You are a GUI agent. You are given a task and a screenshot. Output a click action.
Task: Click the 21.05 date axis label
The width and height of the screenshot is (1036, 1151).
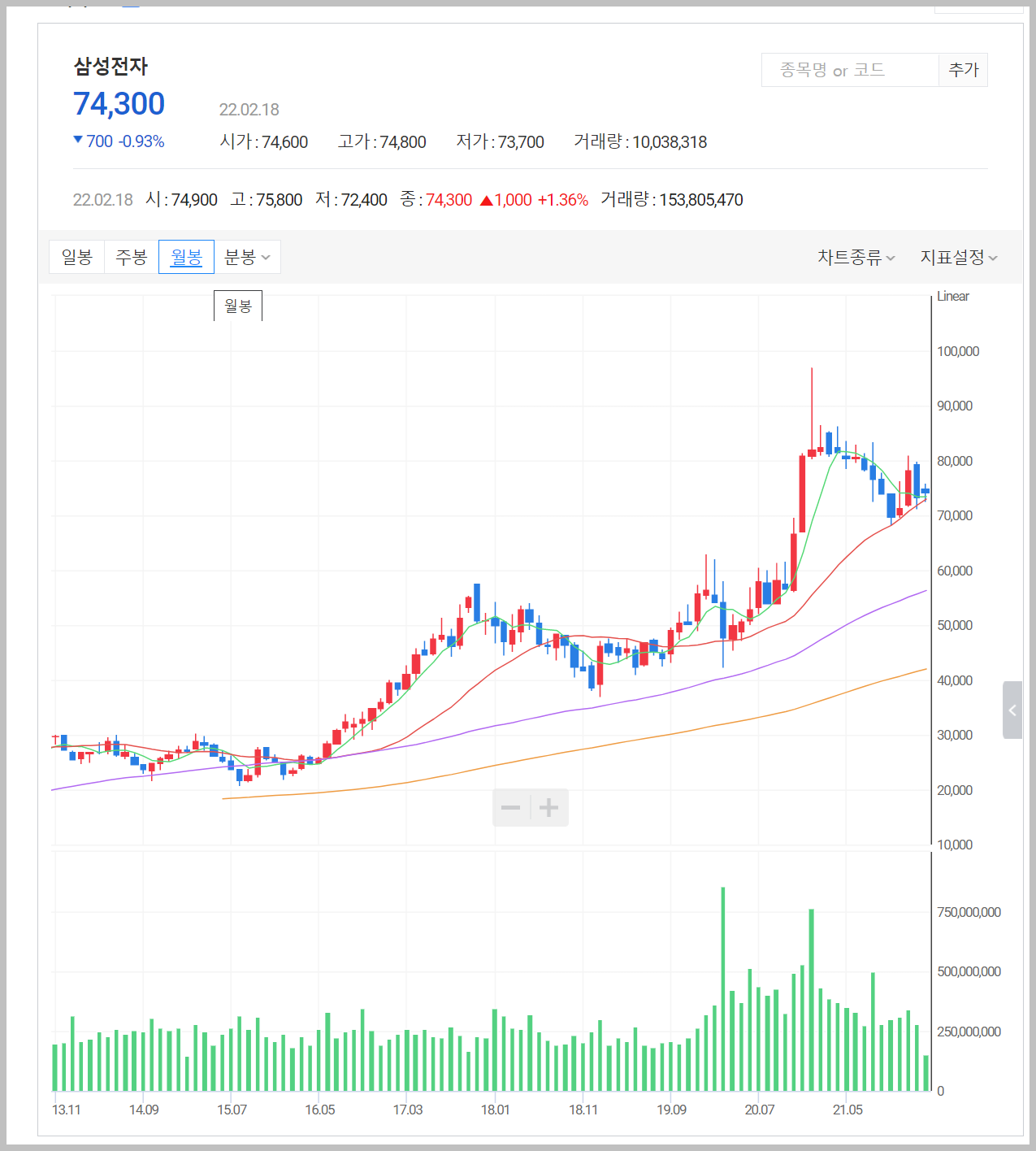pyautogui.click(x=847, y=1110)
